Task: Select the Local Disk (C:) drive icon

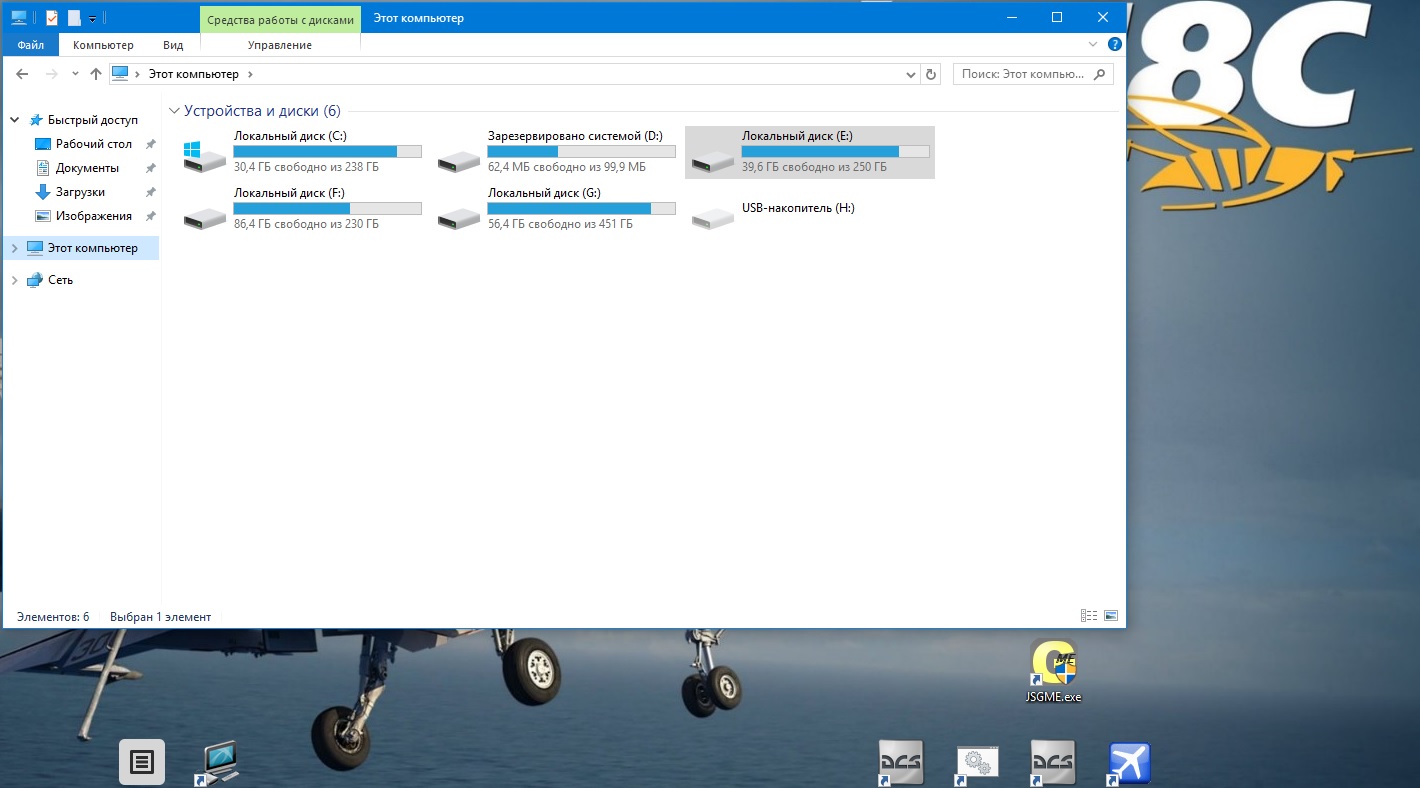Action: (205, 154)
